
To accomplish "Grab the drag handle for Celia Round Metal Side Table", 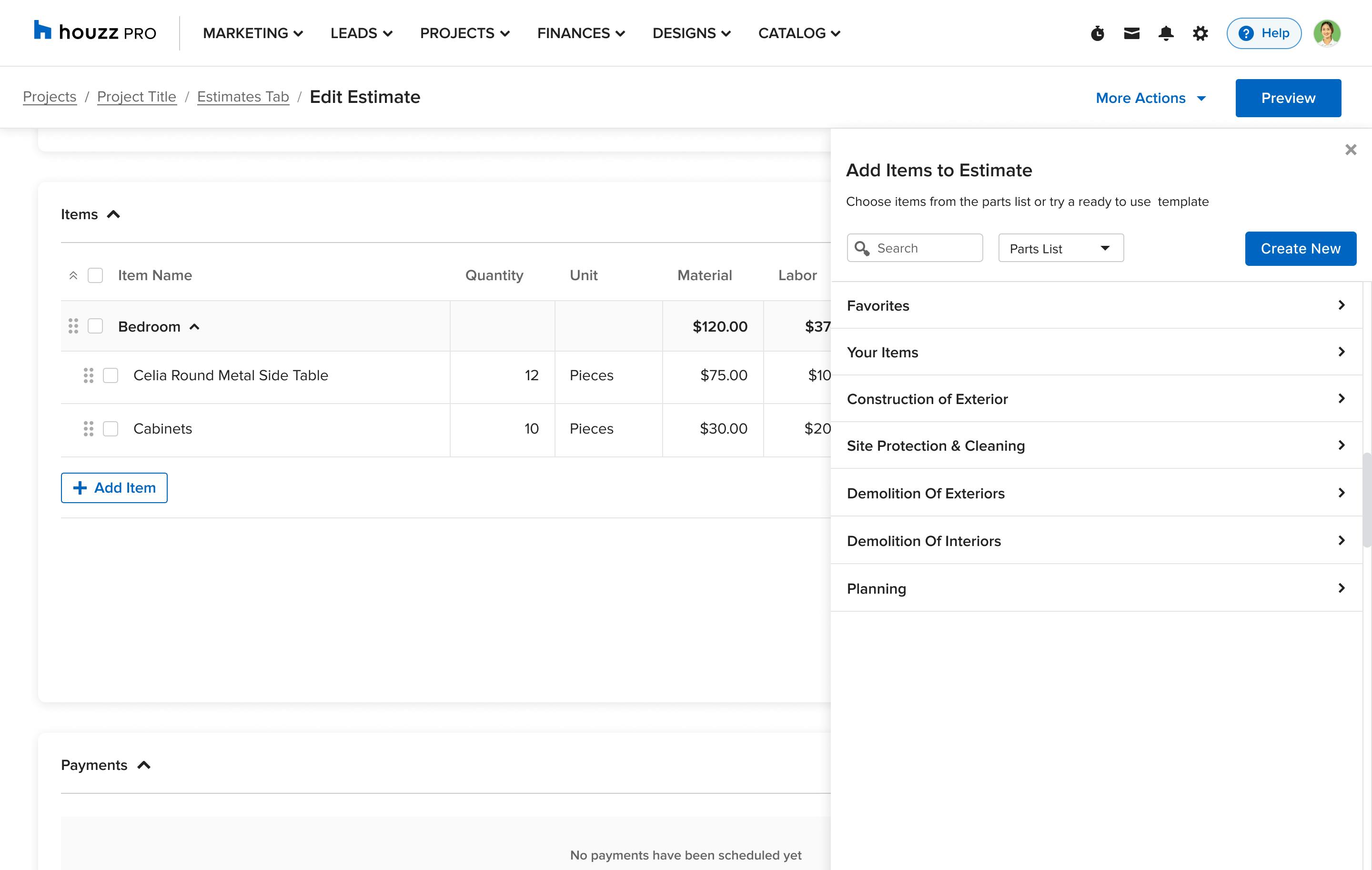I will pos(88,375).
